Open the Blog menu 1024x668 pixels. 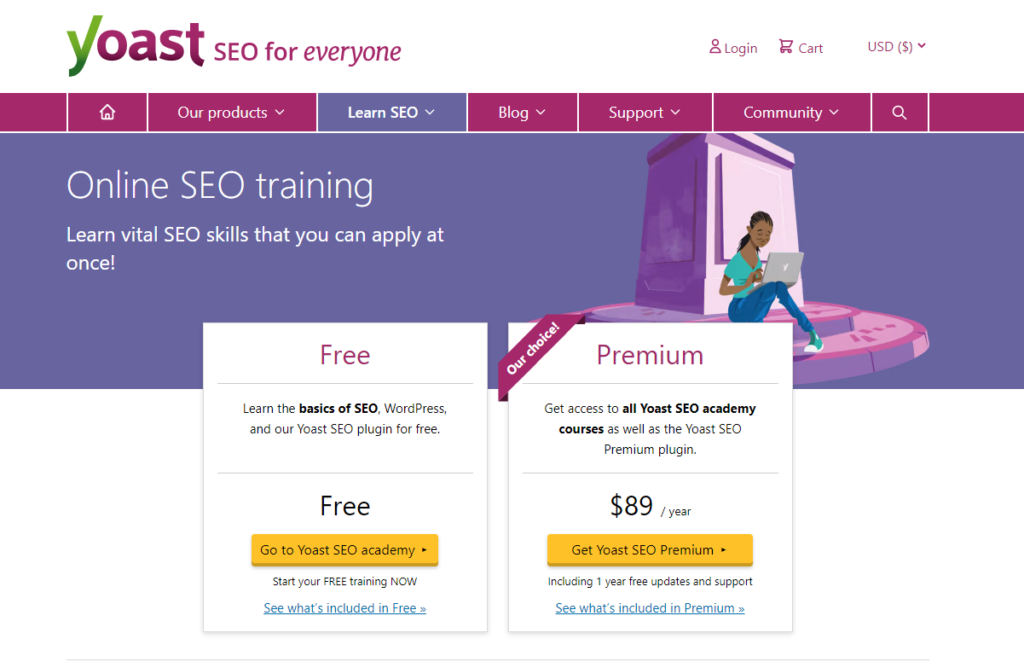522,113
